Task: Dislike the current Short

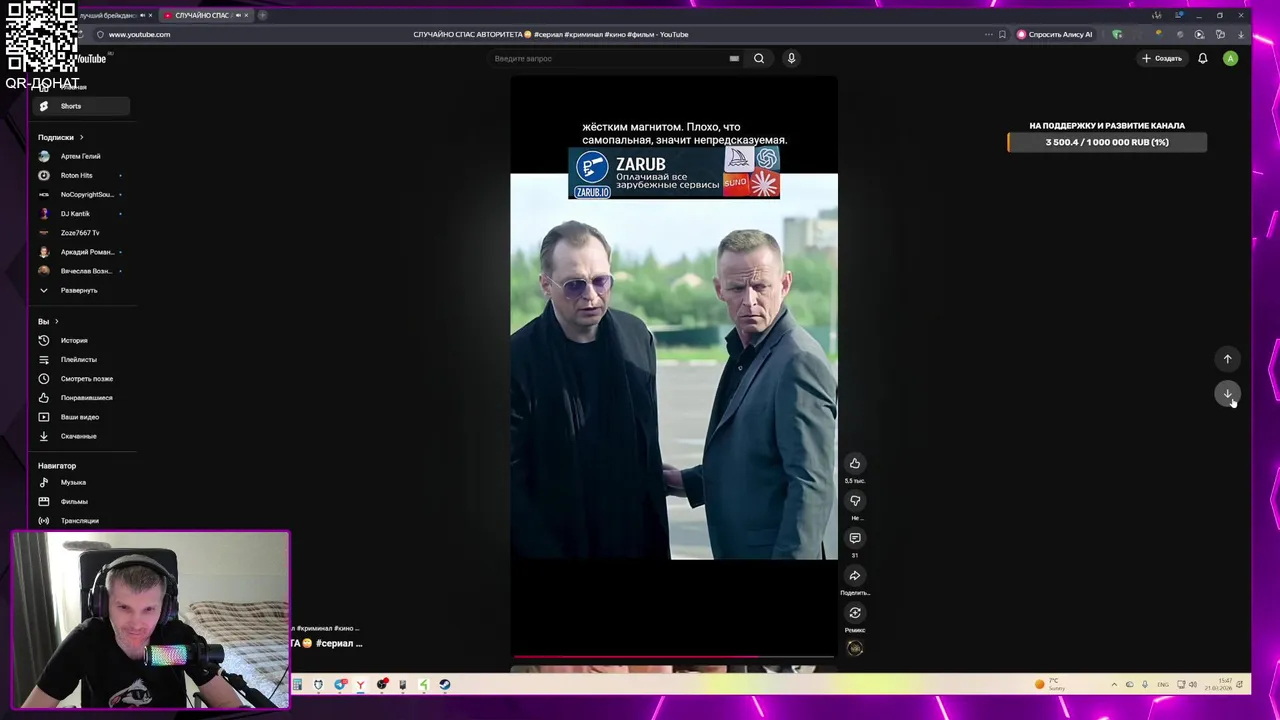Action: pyautogui.click(x=855, y=501)
